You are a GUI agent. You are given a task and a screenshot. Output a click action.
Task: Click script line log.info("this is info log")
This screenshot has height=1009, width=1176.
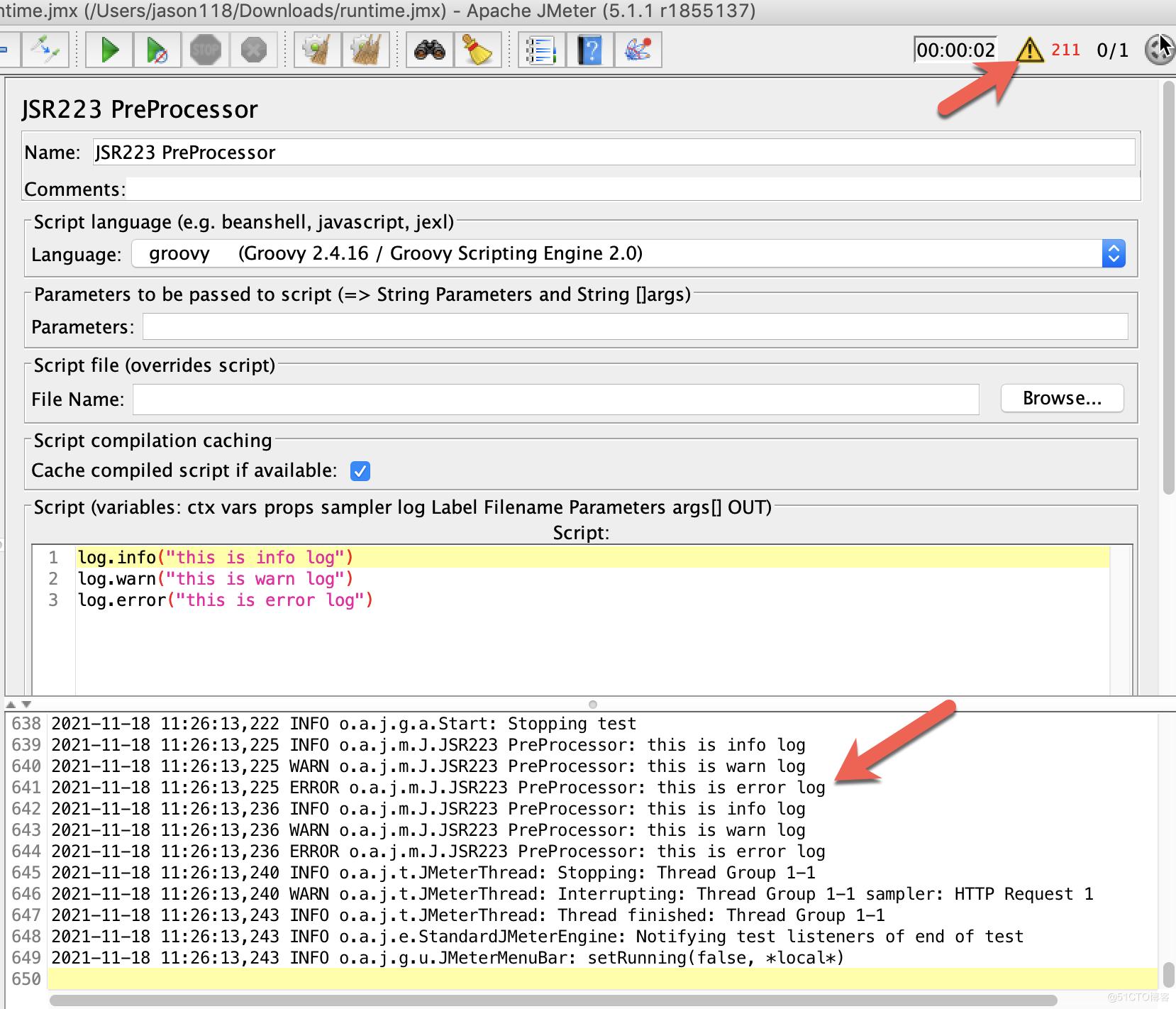point(216,557)
